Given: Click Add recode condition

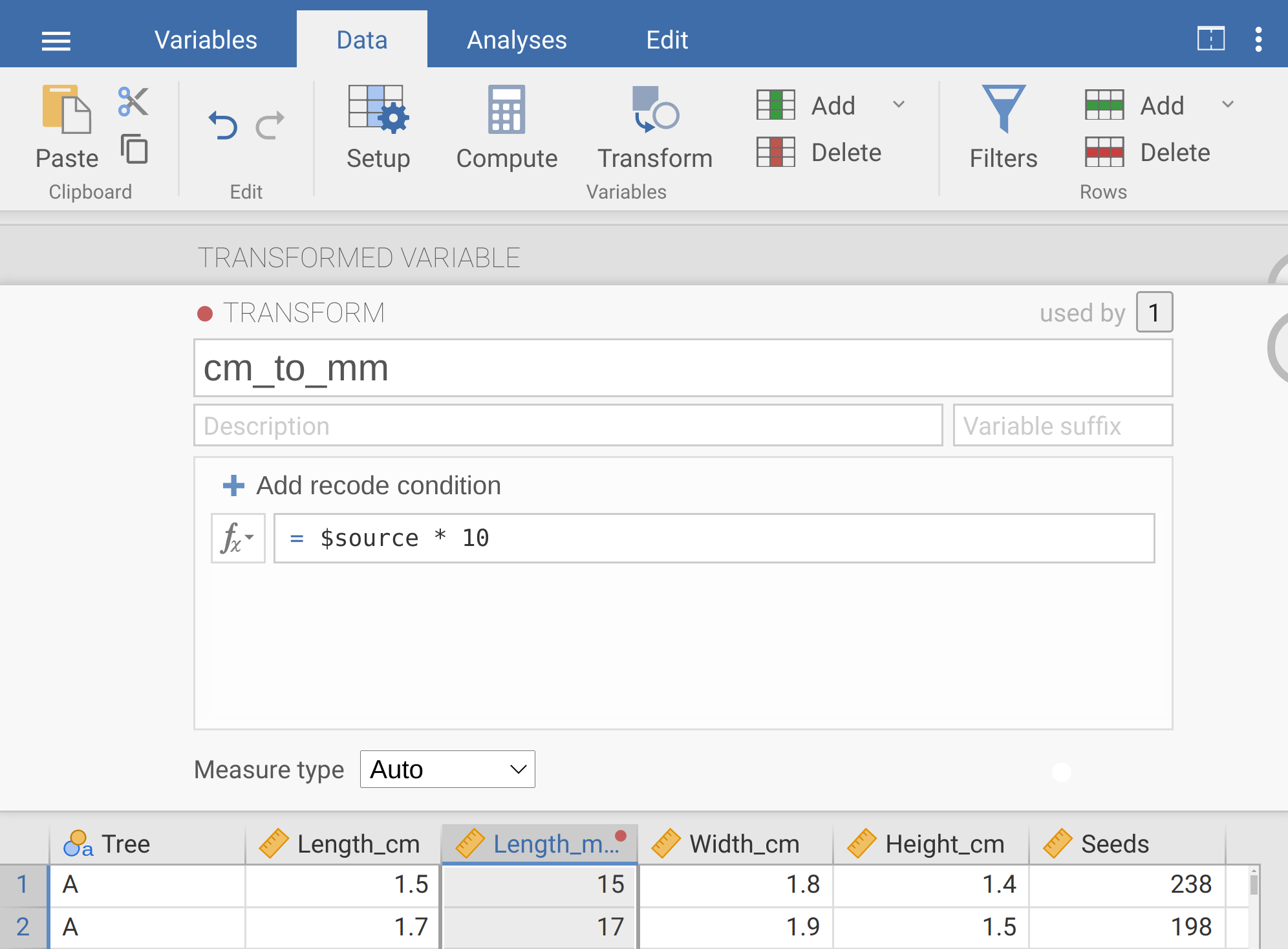Looking at the screenshot, I should coord(362,485).
